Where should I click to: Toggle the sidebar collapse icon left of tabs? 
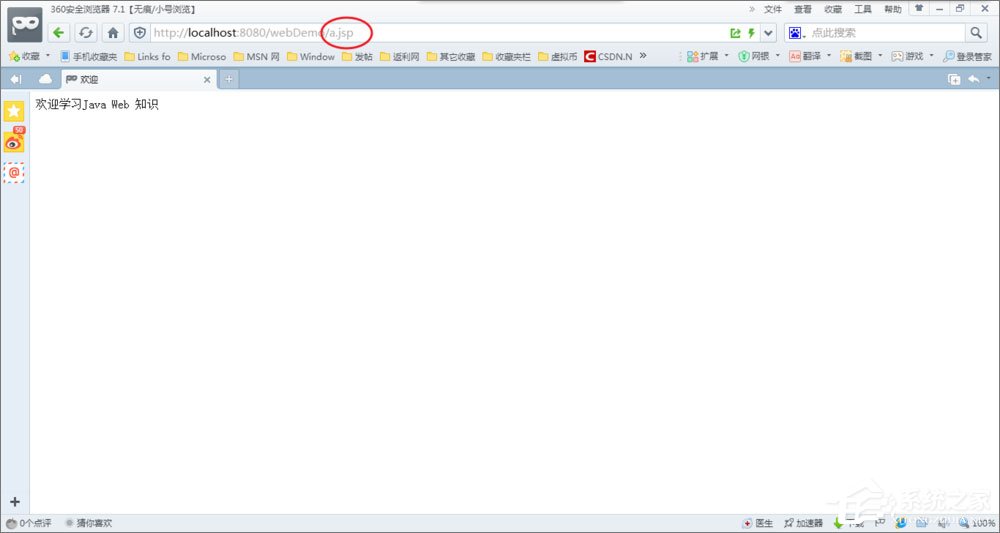pyautogui.click(x=16, y=79)
